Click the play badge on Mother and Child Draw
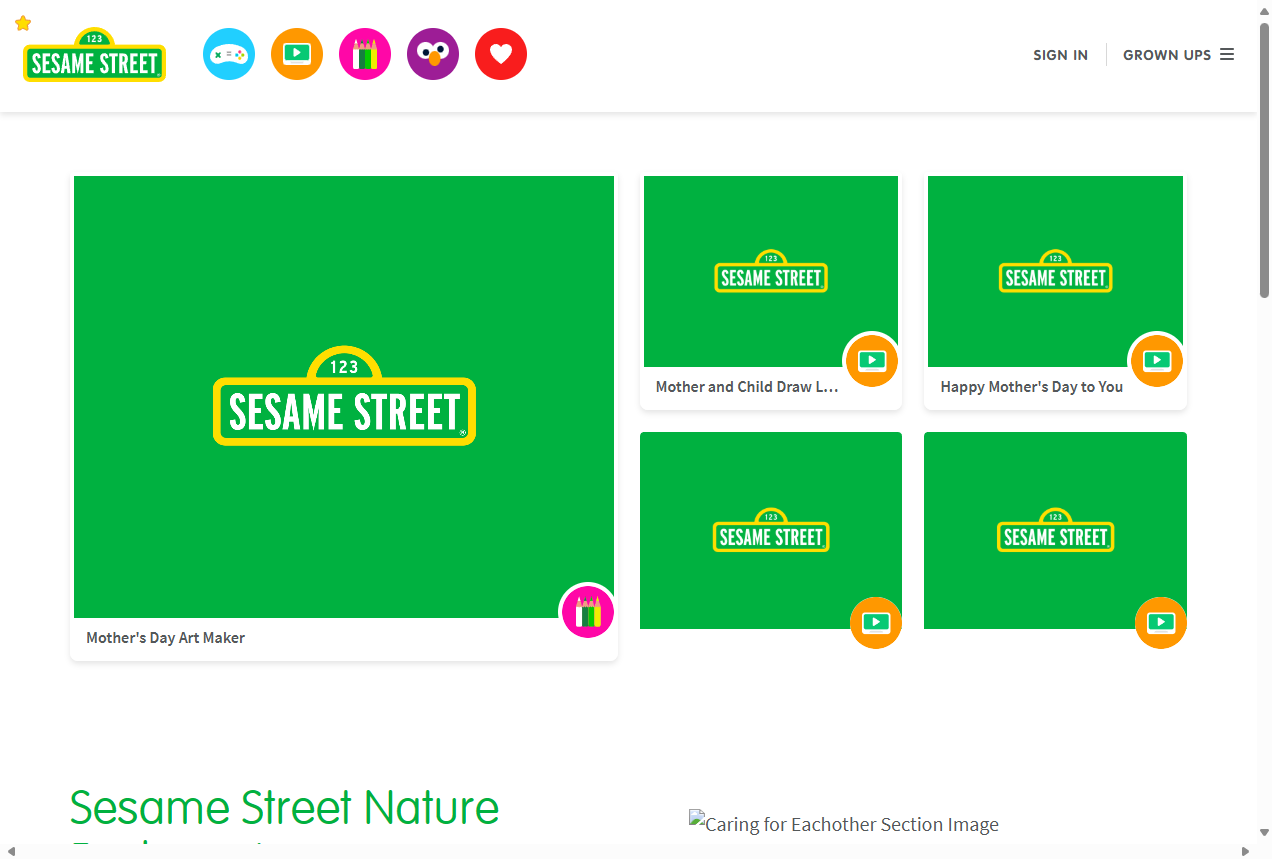This screenshot has height=859, width=1272. [x=871, y=360]
